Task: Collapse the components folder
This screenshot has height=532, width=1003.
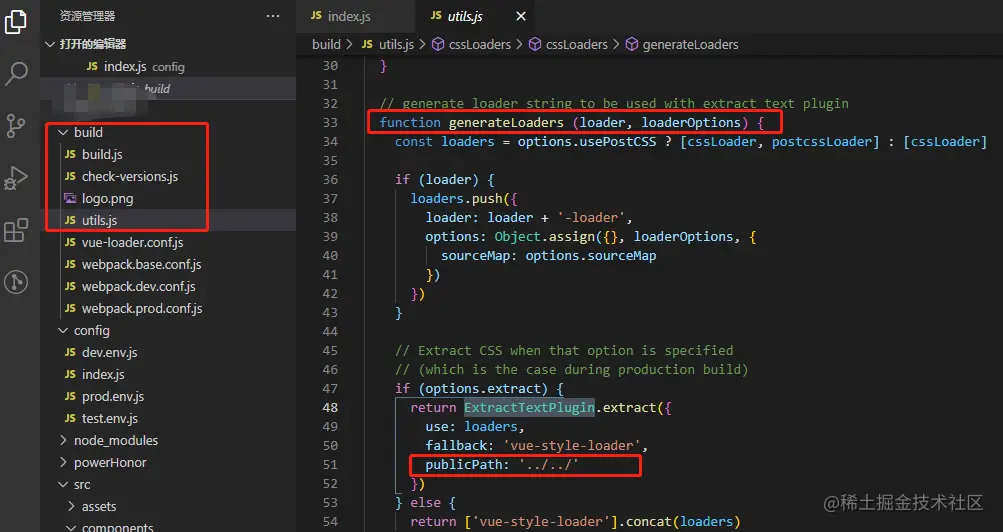Action: [x=71, y=528]
